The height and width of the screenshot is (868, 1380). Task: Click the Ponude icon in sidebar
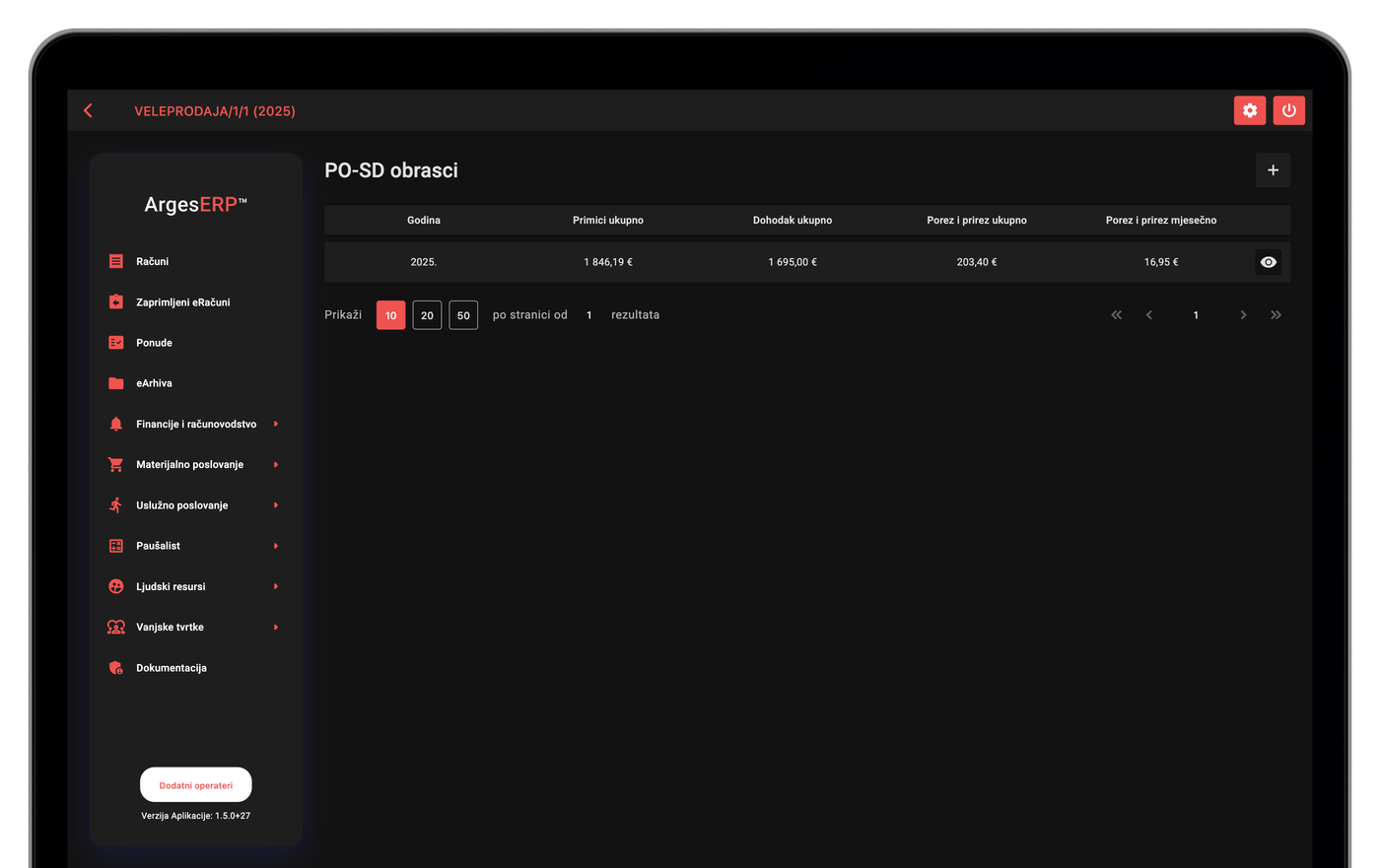click(x=116, y=343)
